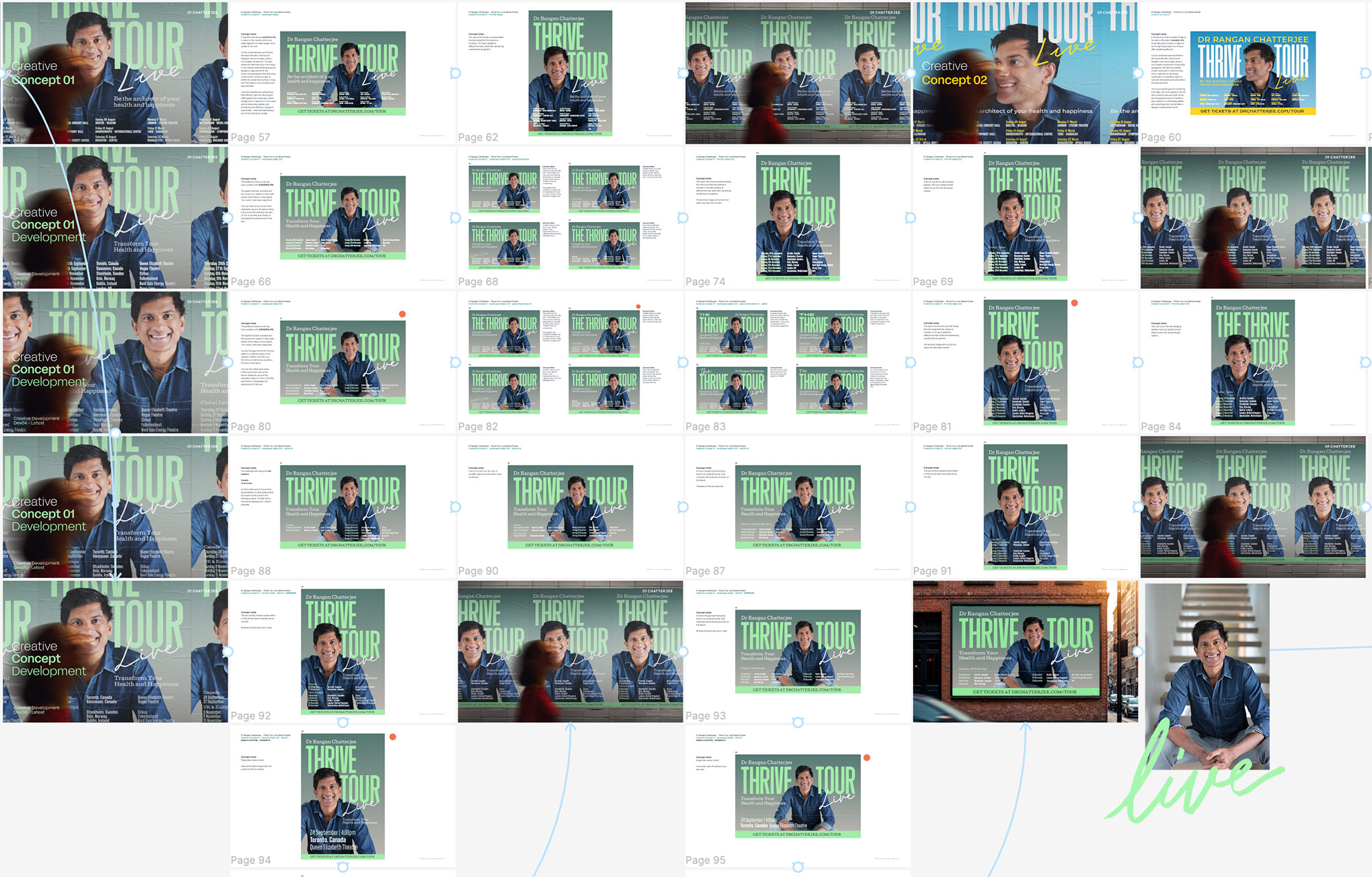Click the 'Page 69' label
Viewport: 1372px width, 877px height.
click(x=933, y=282)
